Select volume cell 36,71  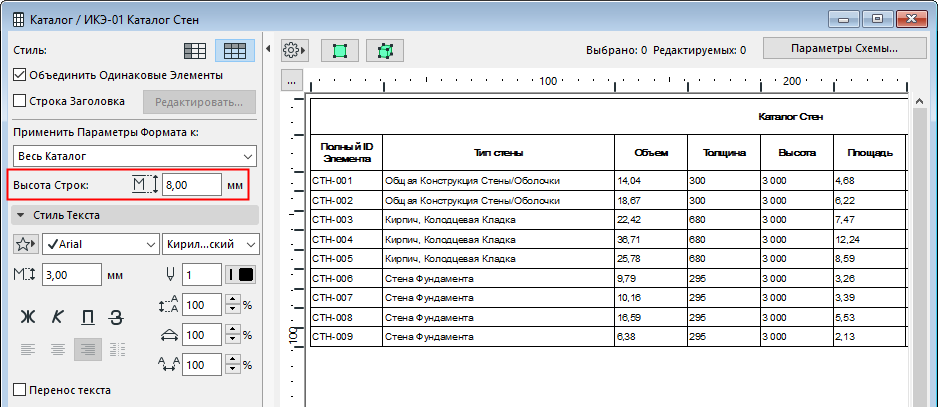651,239
